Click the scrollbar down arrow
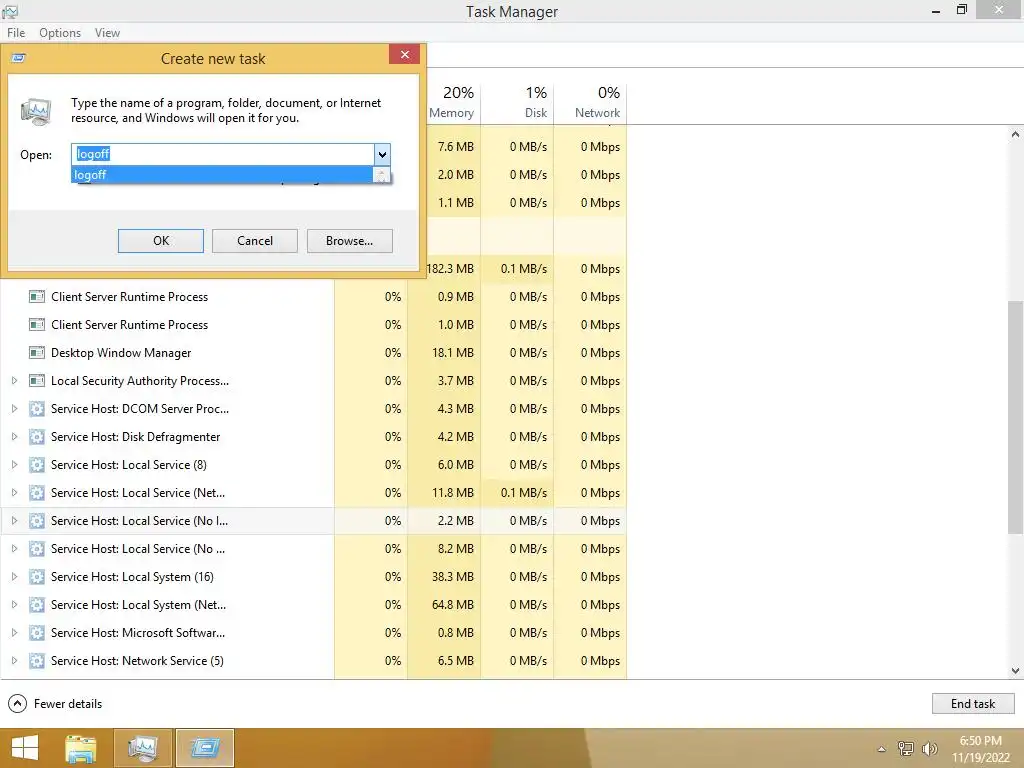 click(x=1015, y=671)
